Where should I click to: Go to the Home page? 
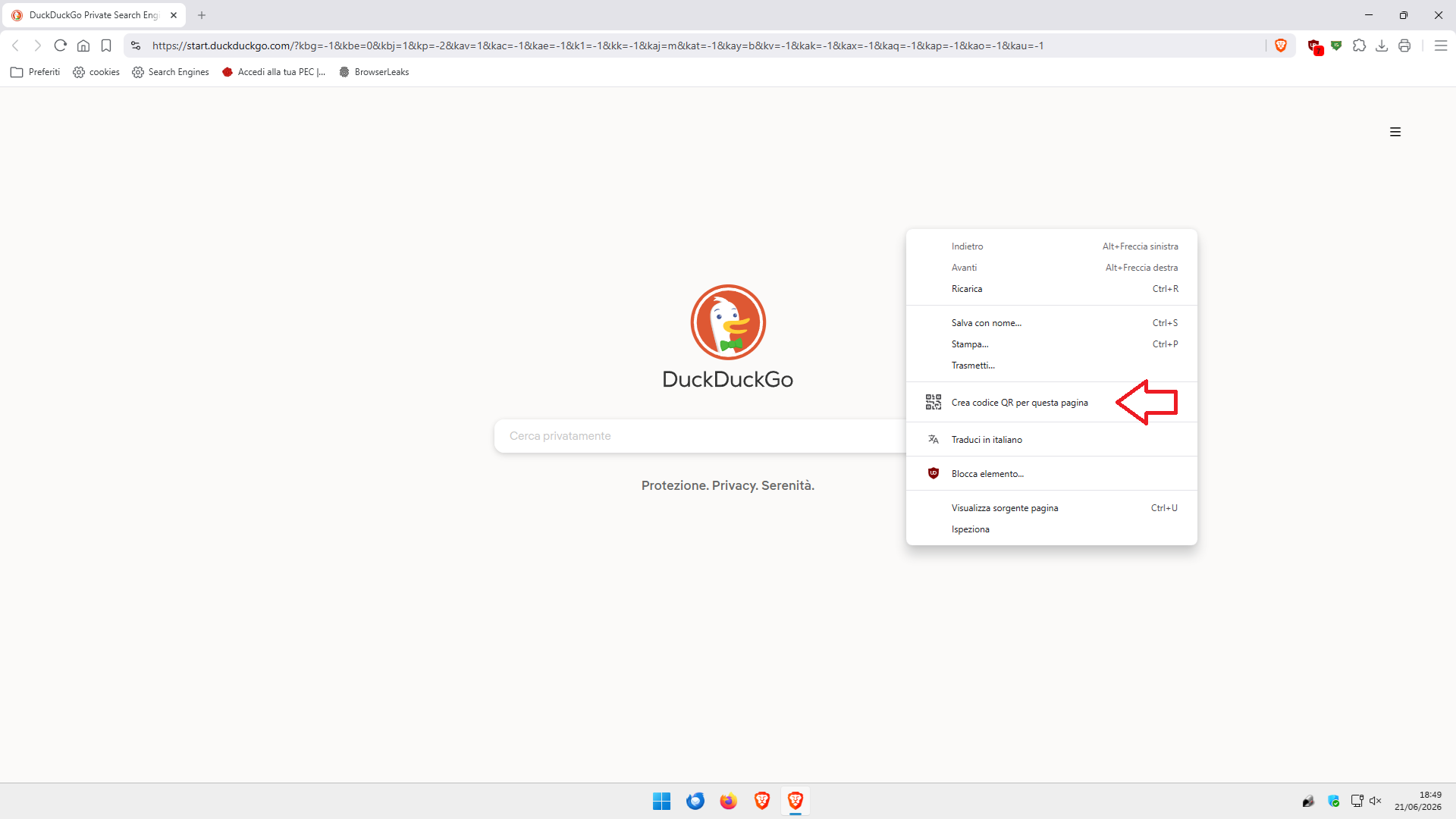coord(83,45)
